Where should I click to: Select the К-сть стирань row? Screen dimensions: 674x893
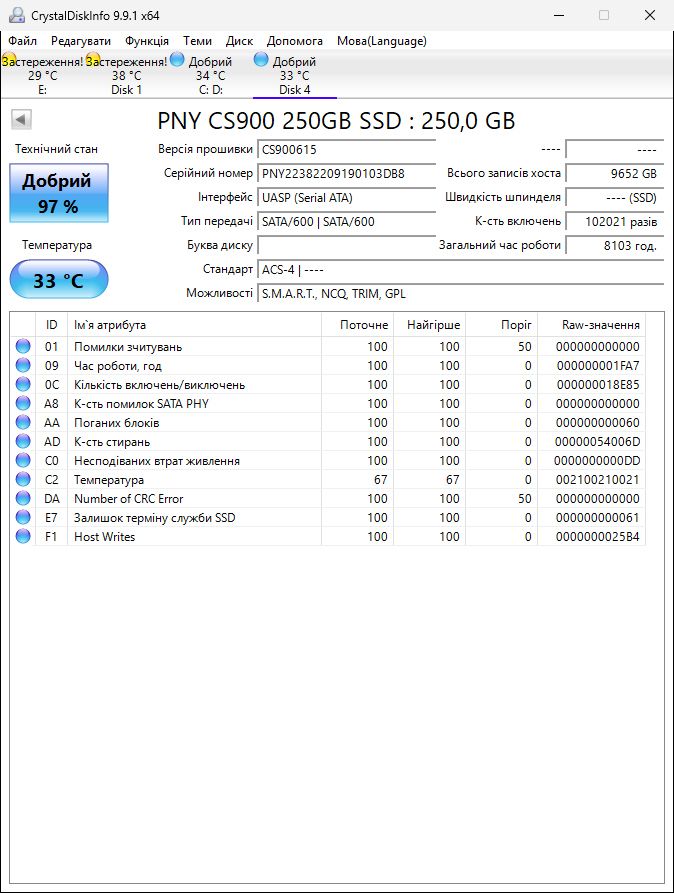[x=328, y=441]
